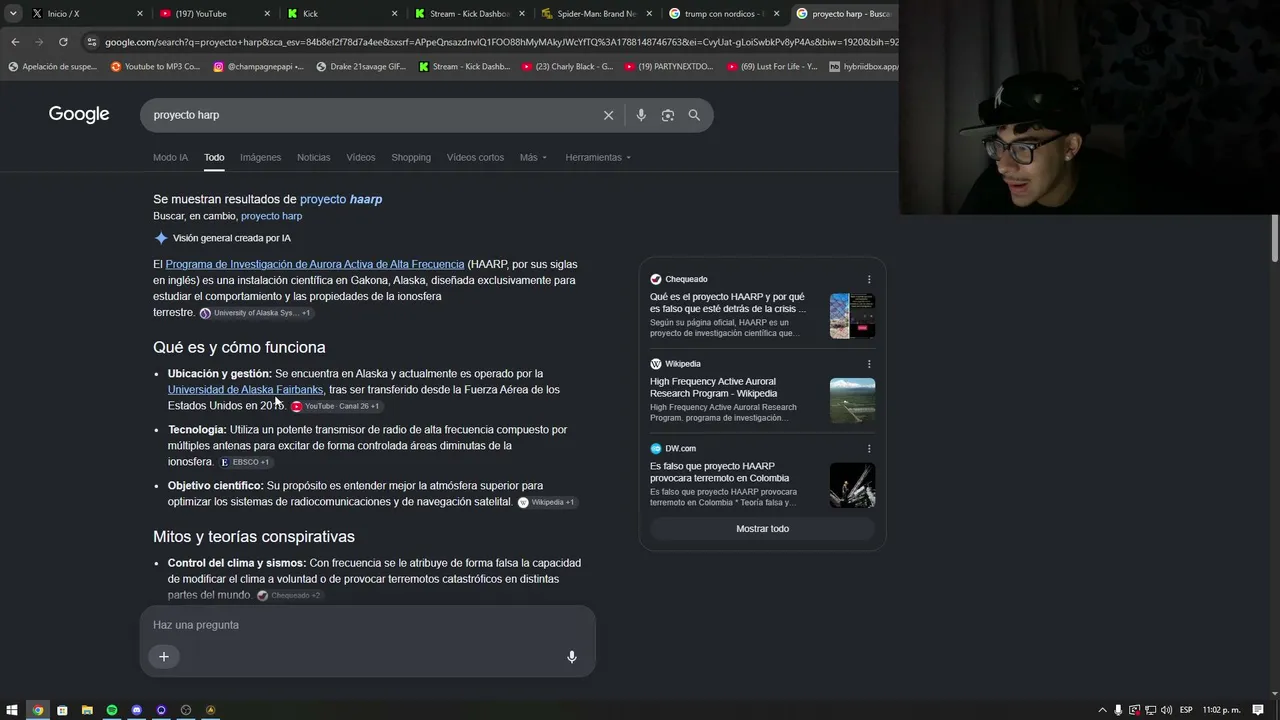Go to the Google logo homepage

[79, 114]
